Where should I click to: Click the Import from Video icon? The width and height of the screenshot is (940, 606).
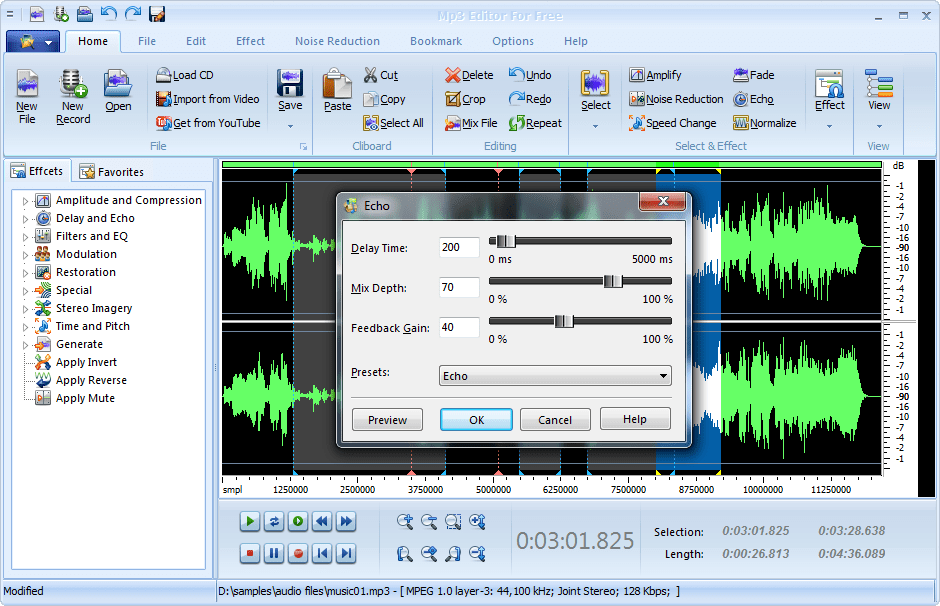164,99
